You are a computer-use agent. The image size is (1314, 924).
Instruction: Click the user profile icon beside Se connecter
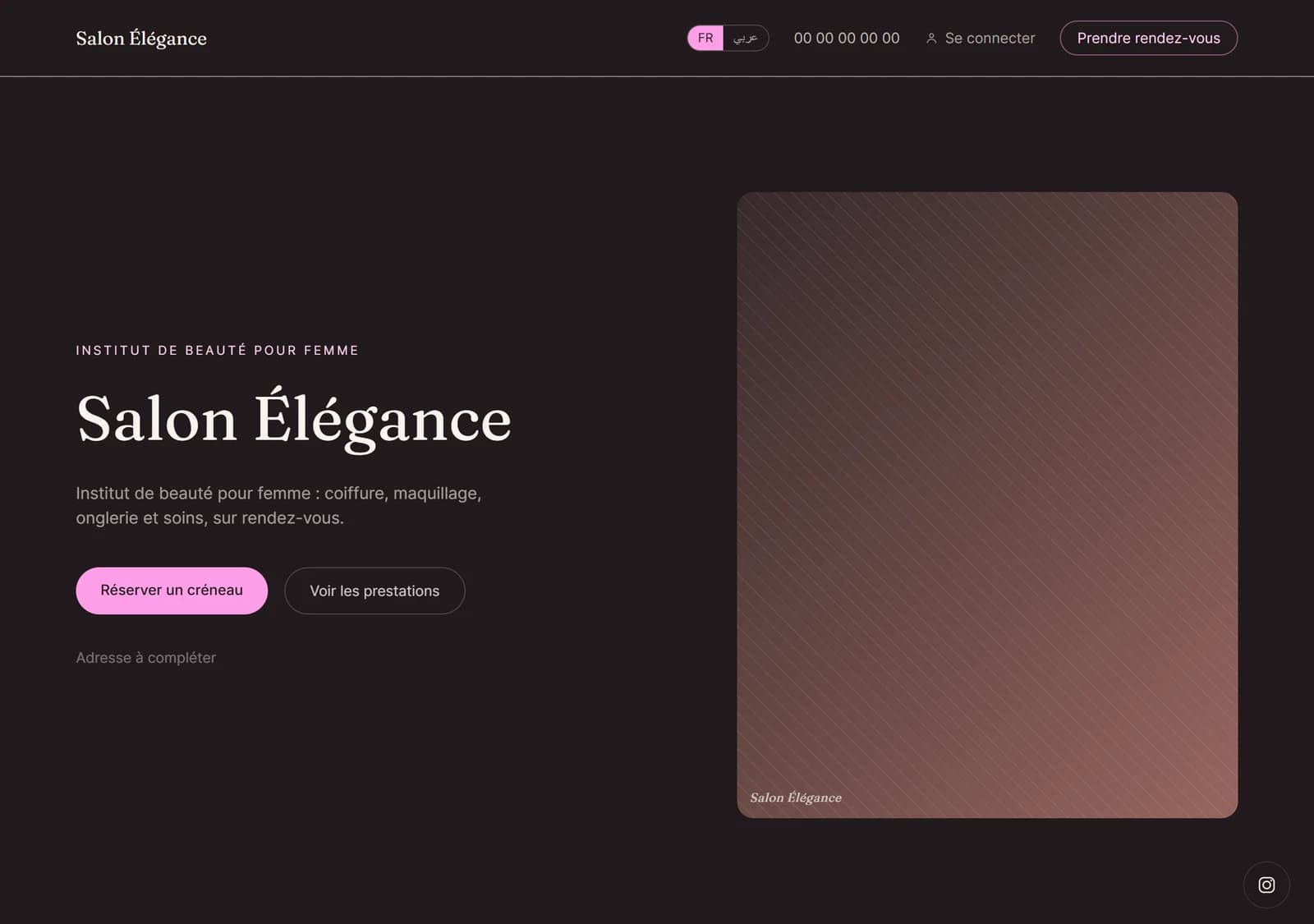tap(931, 39)
